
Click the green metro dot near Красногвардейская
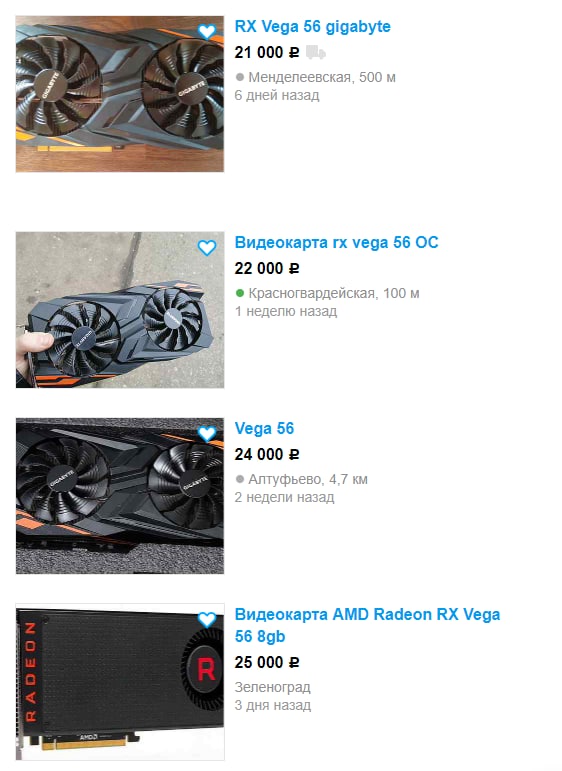[240, 294]
